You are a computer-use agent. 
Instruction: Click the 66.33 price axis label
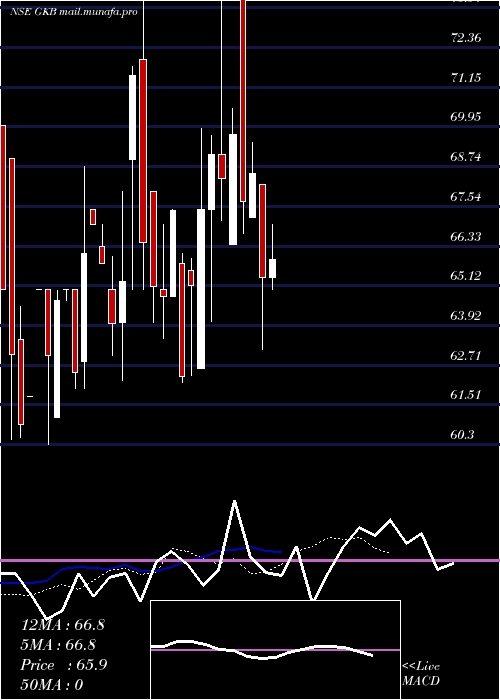tap(466, 236)
